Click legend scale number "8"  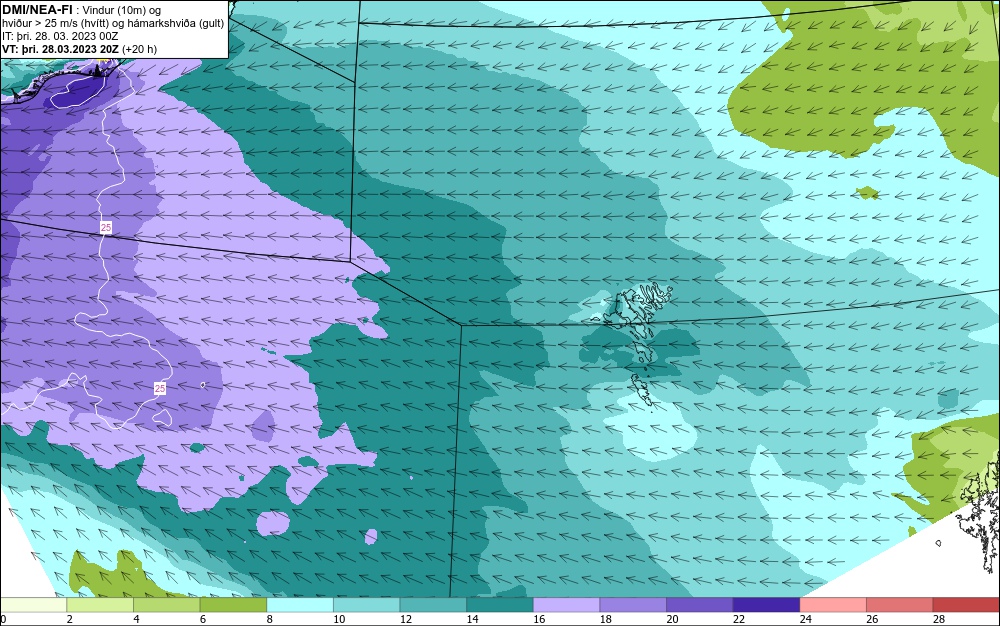(x=270, y=619)
